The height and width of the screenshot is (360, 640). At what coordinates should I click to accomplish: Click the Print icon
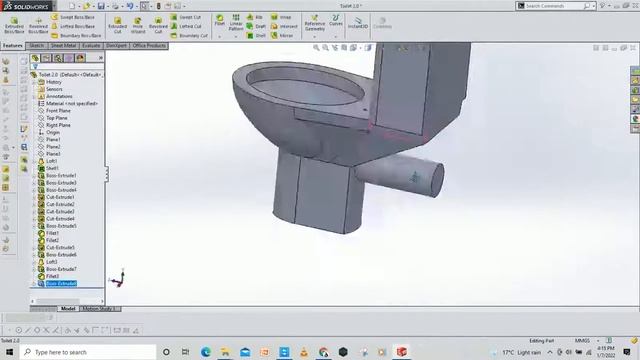(116, 6)
